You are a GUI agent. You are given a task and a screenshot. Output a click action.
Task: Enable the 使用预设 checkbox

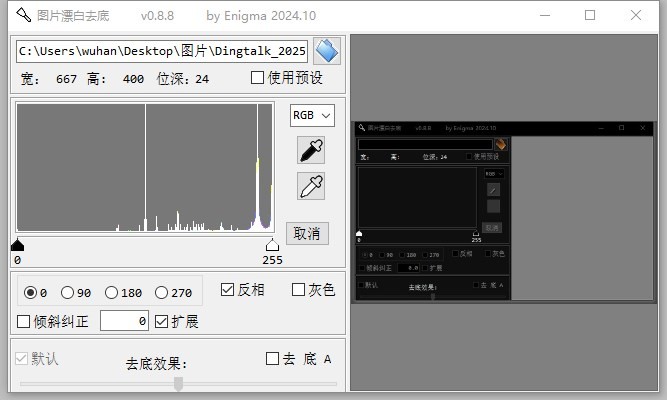258,78
